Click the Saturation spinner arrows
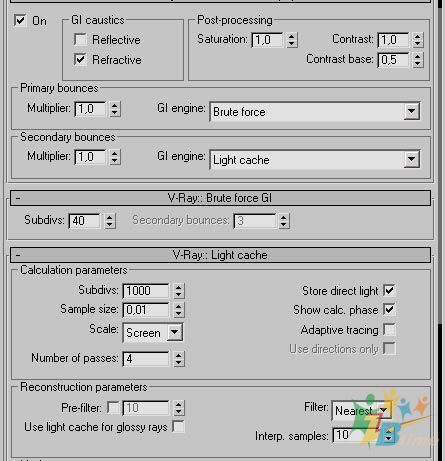 (x=292, y=40)
